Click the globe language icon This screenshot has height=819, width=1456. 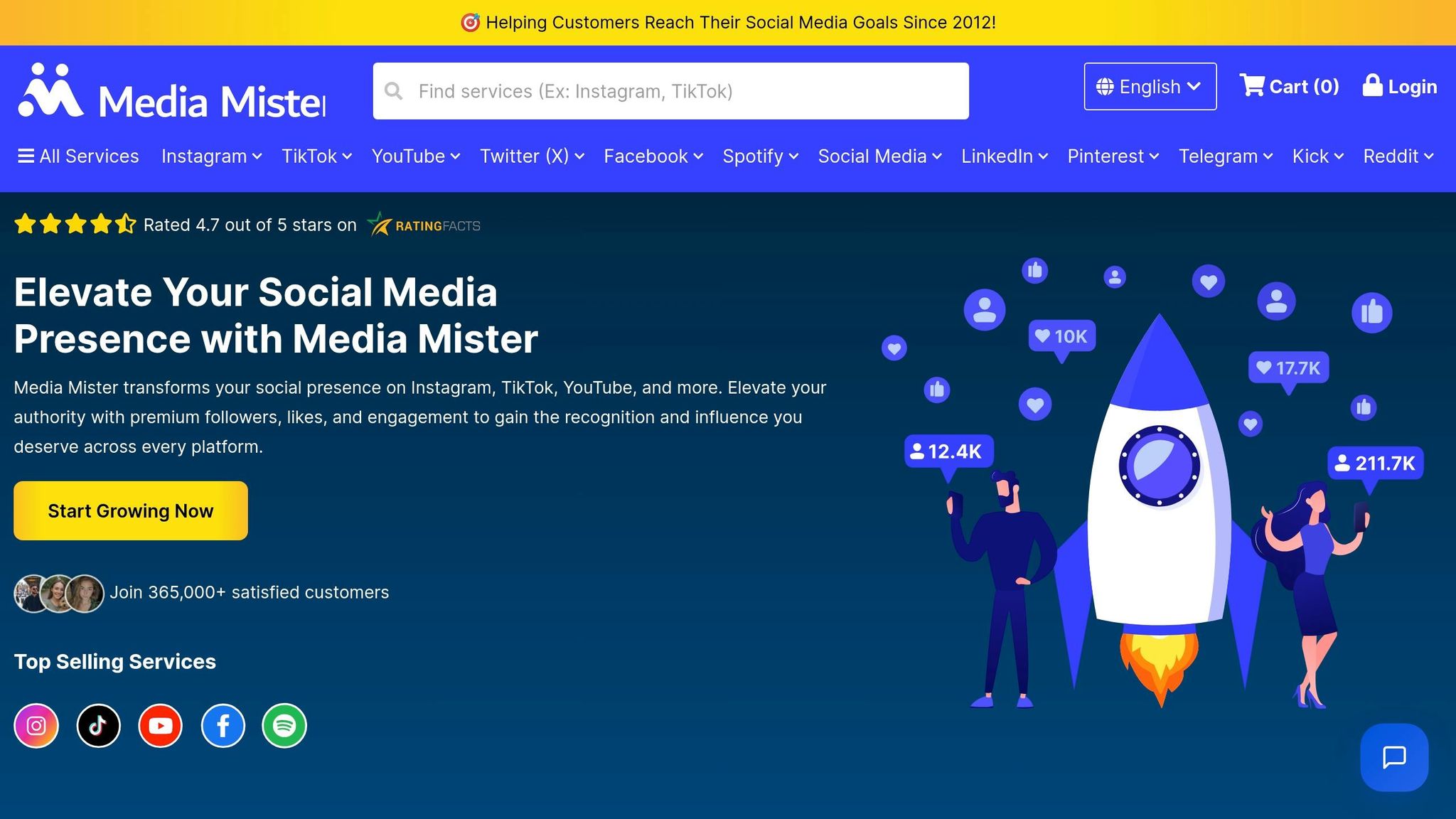point(1105,87)
